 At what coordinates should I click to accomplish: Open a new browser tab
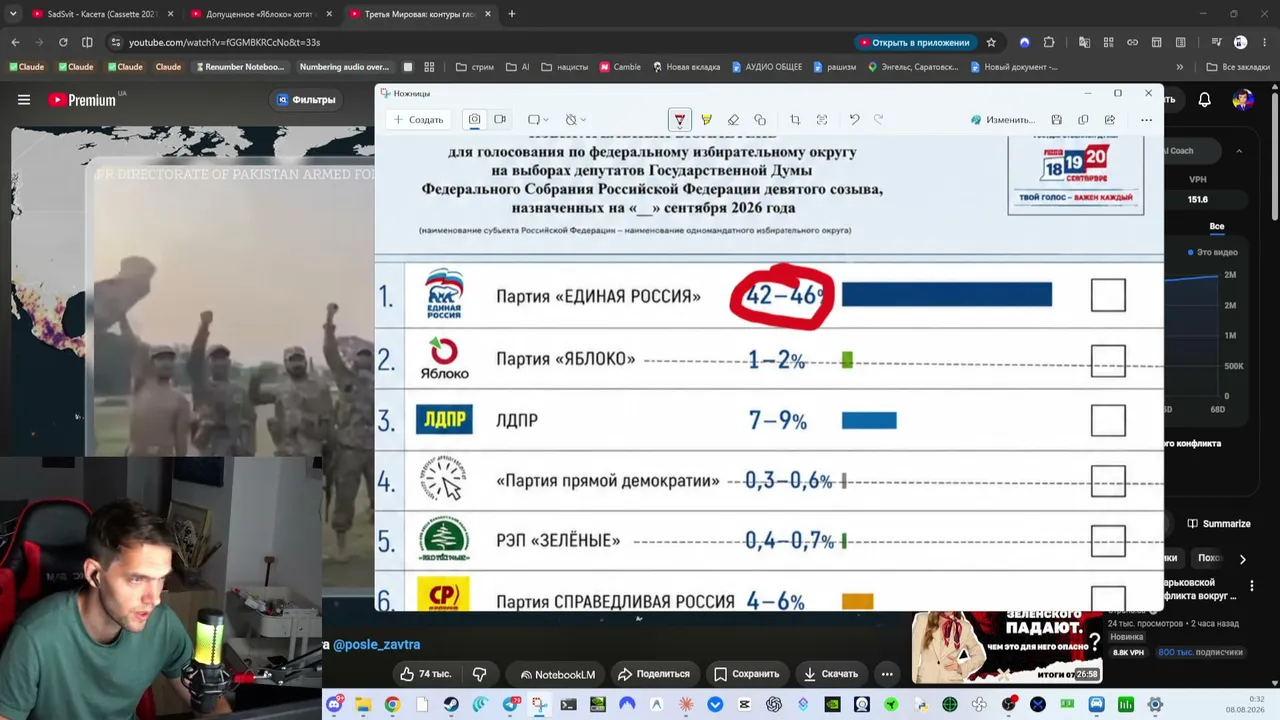512,14
